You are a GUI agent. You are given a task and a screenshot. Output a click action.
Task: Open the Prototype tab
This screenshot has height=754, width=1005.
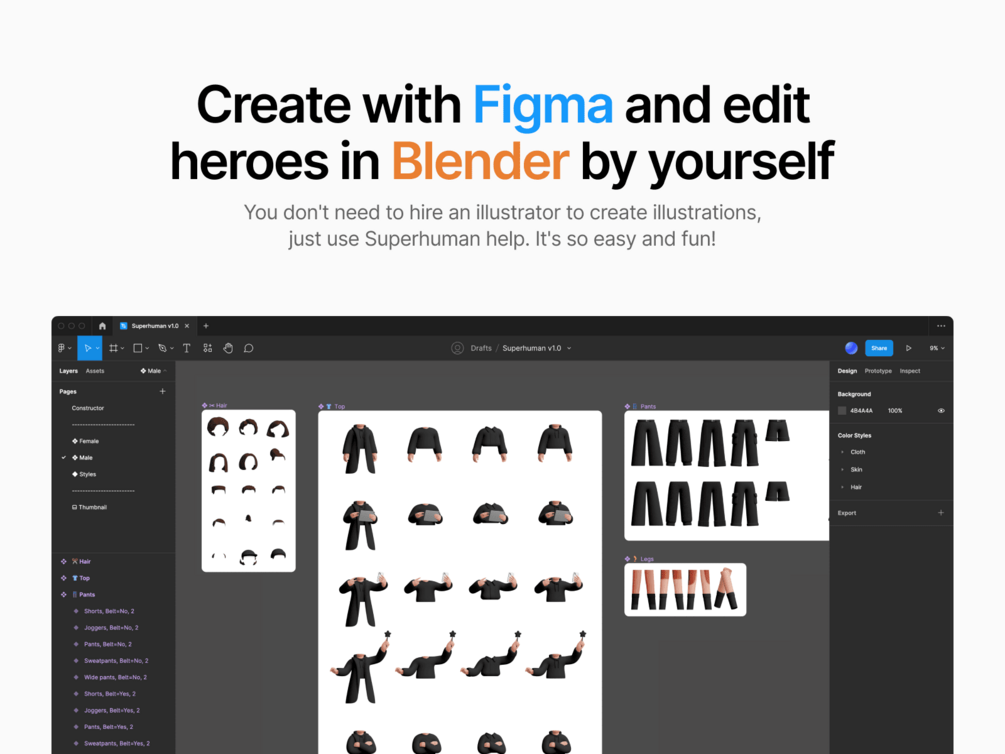click(878, 371)
